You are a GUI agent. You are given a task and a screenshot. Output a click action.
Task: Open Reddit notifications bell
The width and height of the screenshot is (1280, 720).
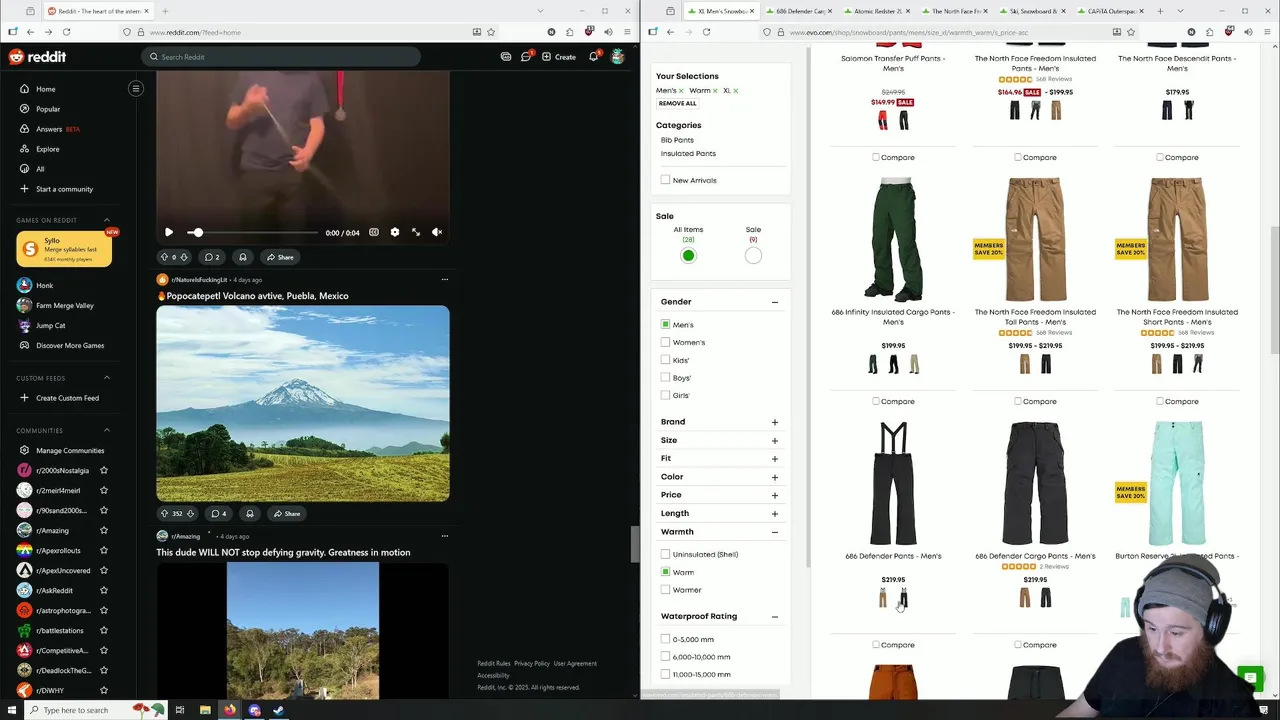click(x=593, y=57)
